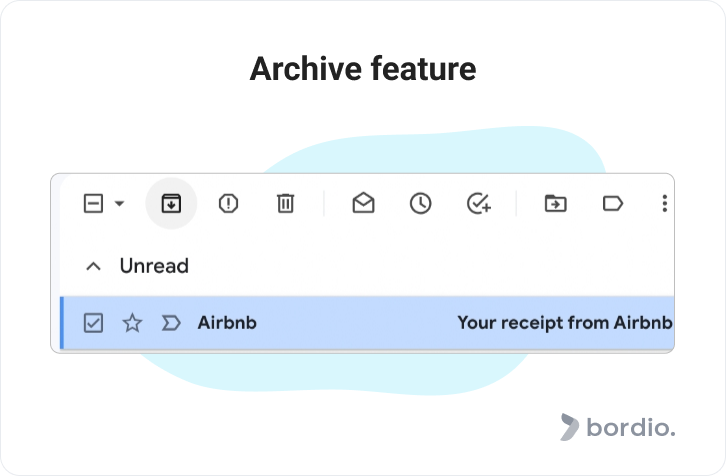Star the Airbnb email
The image size is (726, 476).
(x=132, y=323)
